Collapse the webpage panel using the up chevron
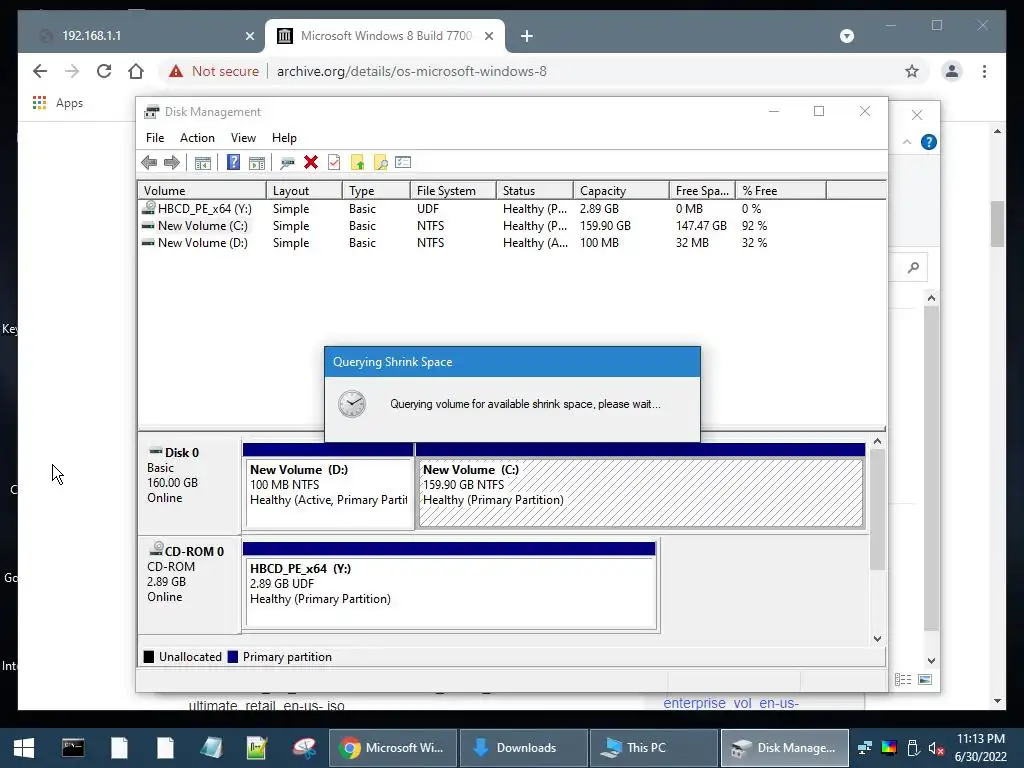 click(x=906, y=142)
